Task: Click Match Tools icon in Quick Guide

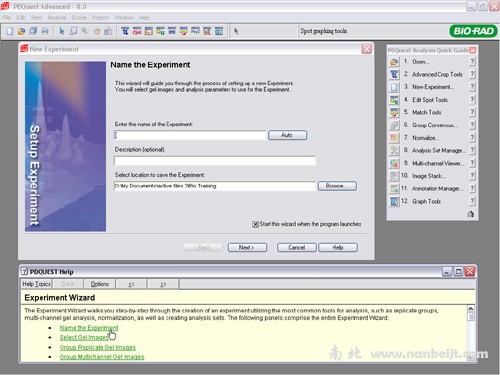Action: coord(394,112)
